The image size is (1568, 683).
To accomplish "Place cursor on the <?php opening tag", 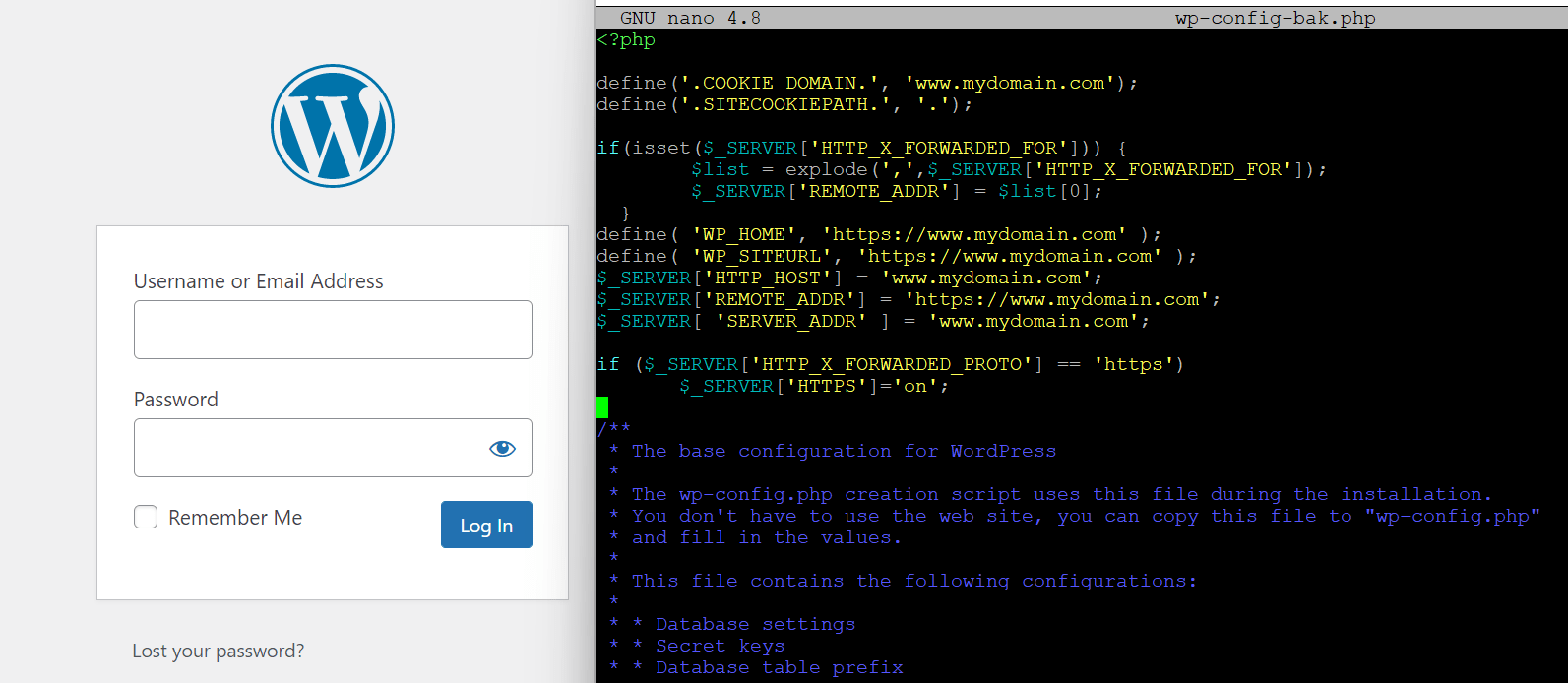I will 626,40.
